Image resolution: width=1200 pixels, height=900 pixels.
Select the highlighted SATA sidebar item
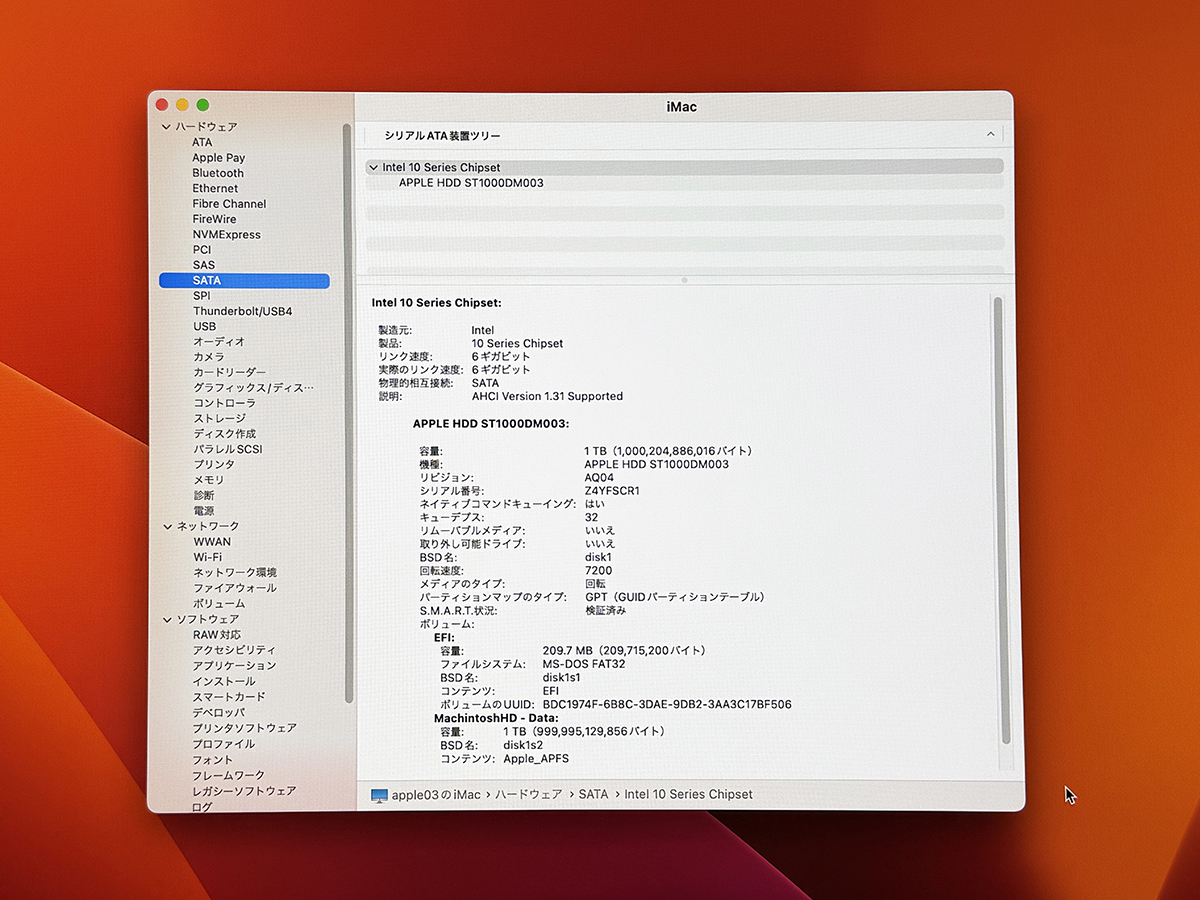[x=244, y=281]
